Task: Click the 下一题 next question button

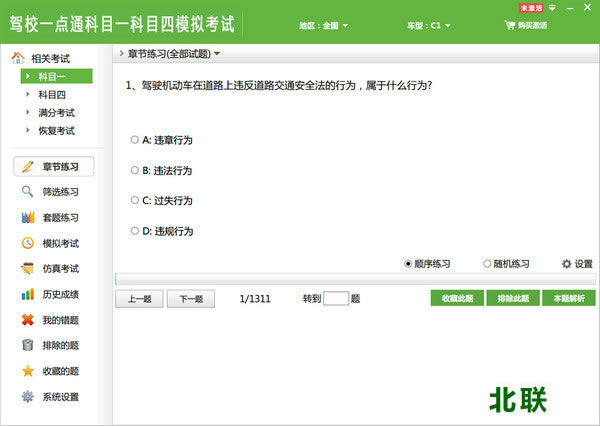Action: (x=190, y=298)
